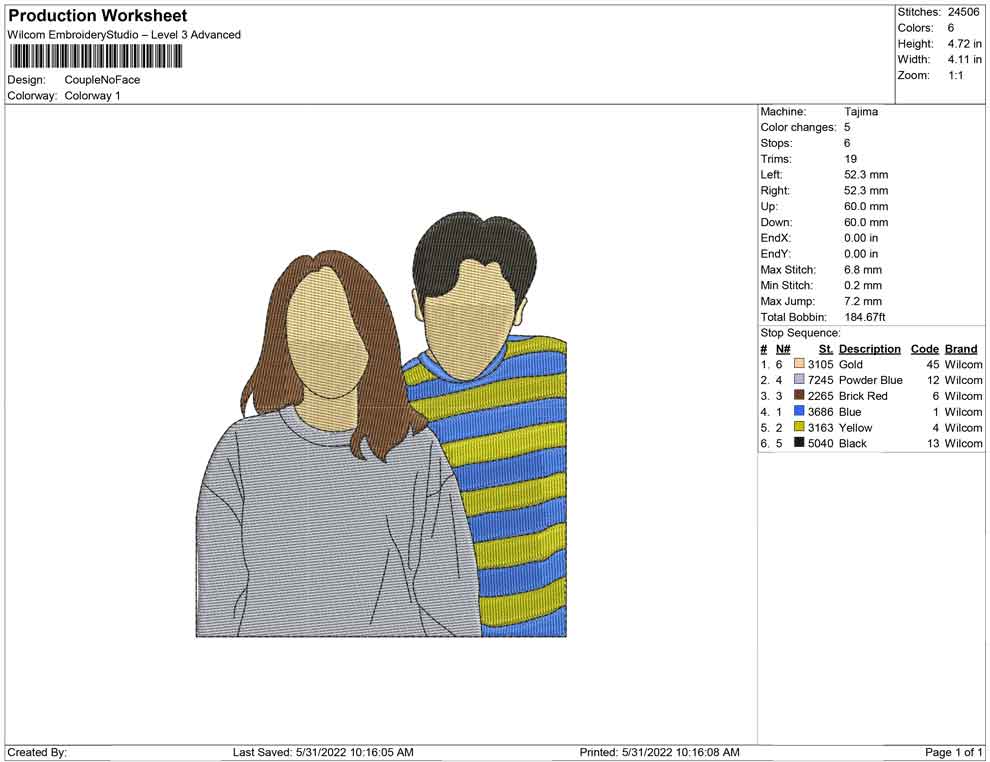Select the Tajima machine value

pyautogui.click(x=861, y=112)
